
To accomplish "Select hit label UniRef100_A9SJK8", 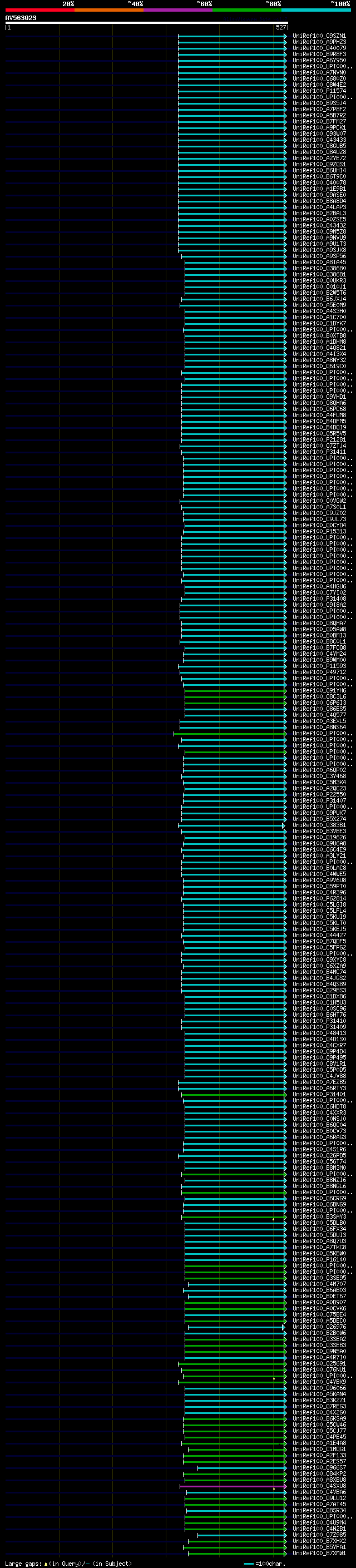I will tap(319, 250).
